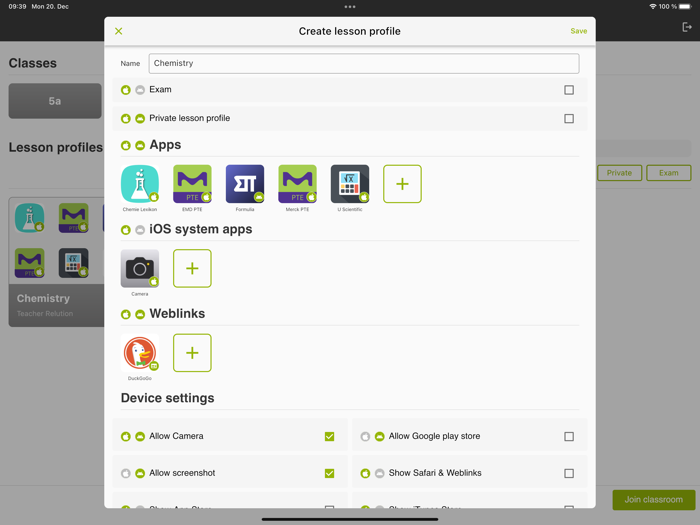Click the Exam filter button in background
Viewport: 700px width, 525px height.
pyautogui.click(x=669, y=173)
